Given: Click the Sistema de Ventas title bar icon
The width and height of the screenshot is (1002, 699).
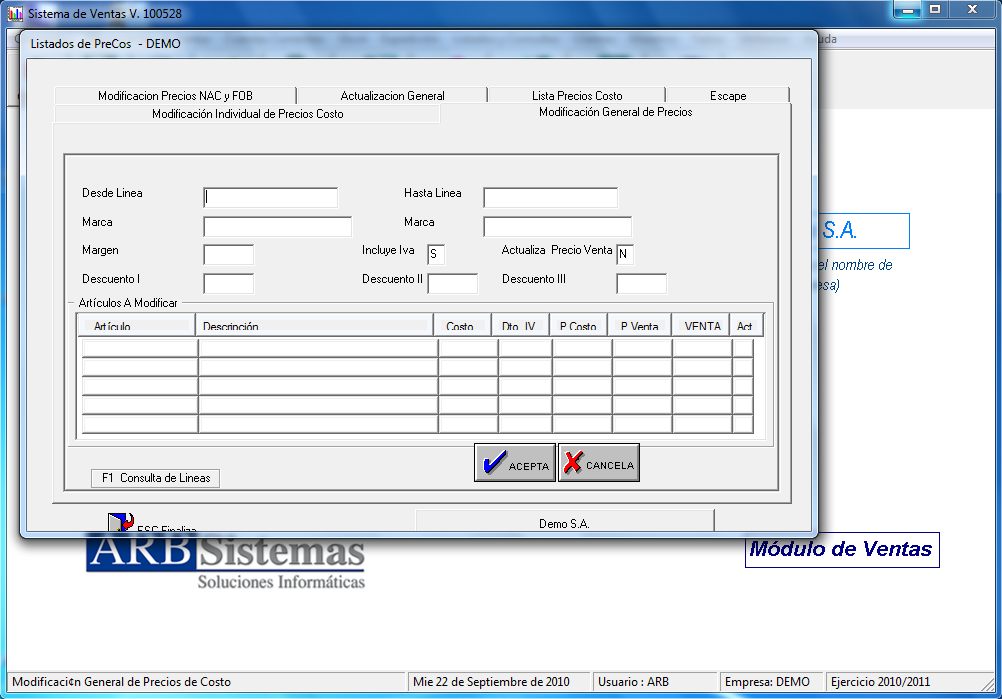Looking at the screenshot, I should tap(15, 13).
